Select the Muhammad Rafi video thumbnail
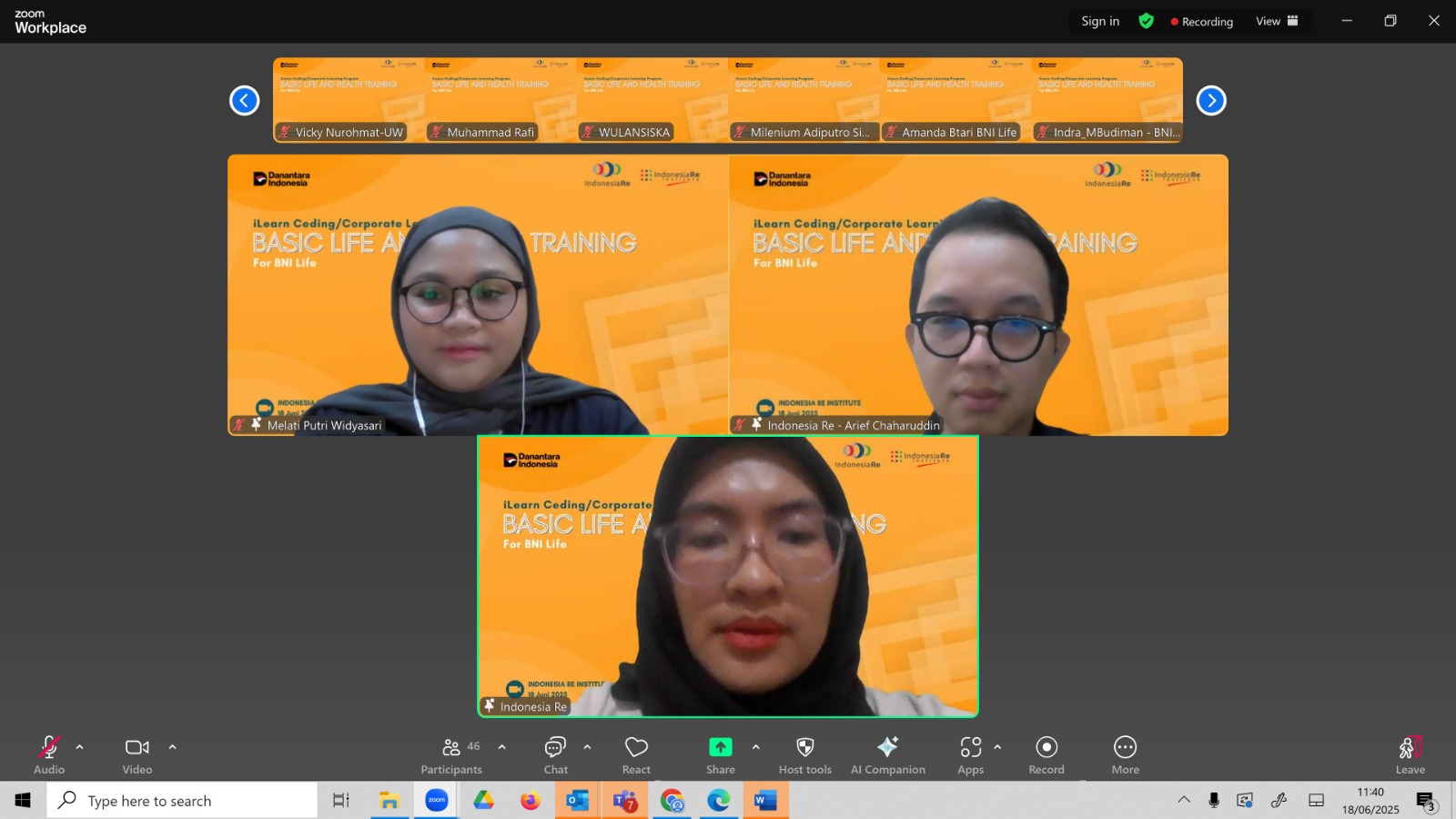Screen dimensions: 1456x819 pos(500,100)
